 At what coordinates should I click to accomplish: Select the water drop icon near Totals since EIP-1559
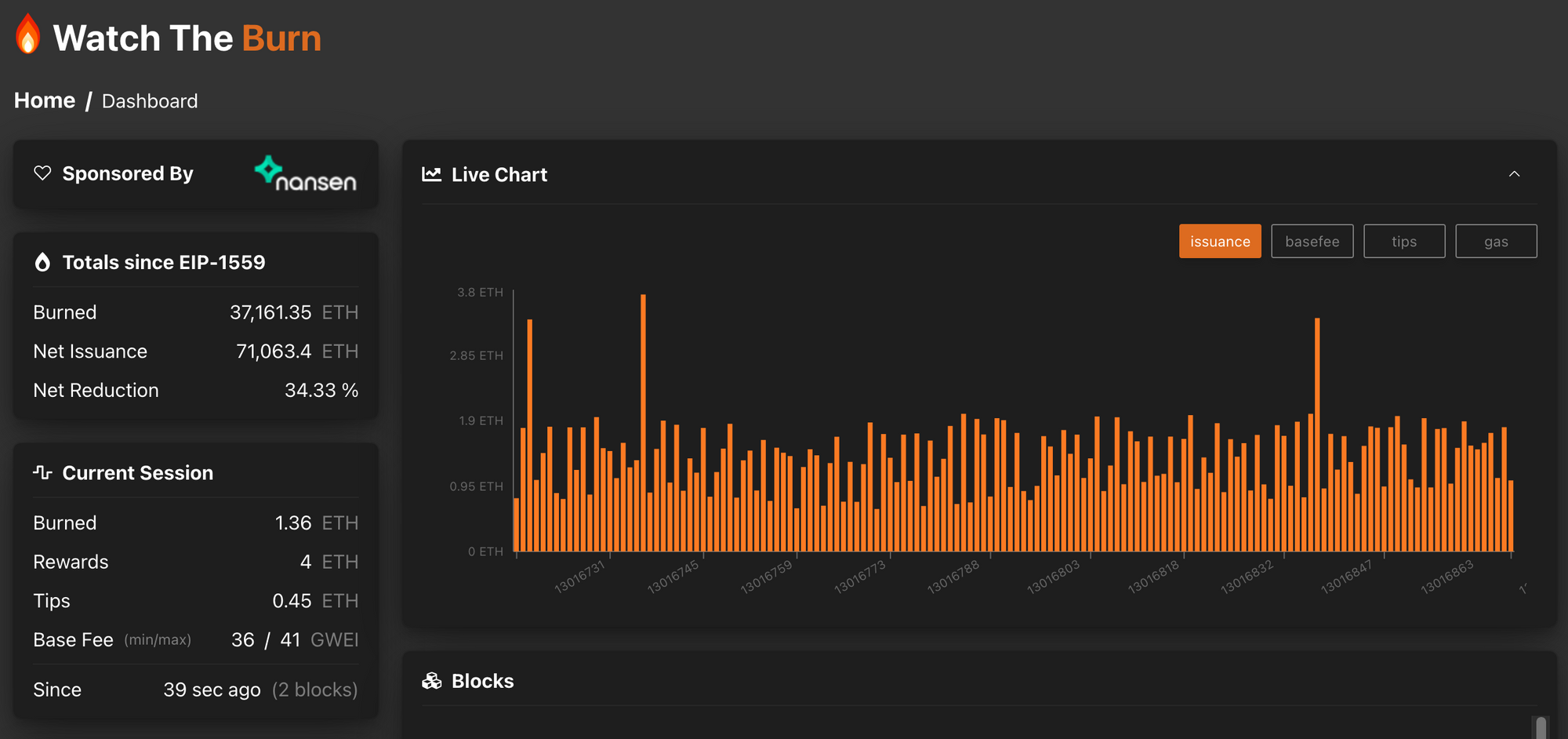pos(43,261)
